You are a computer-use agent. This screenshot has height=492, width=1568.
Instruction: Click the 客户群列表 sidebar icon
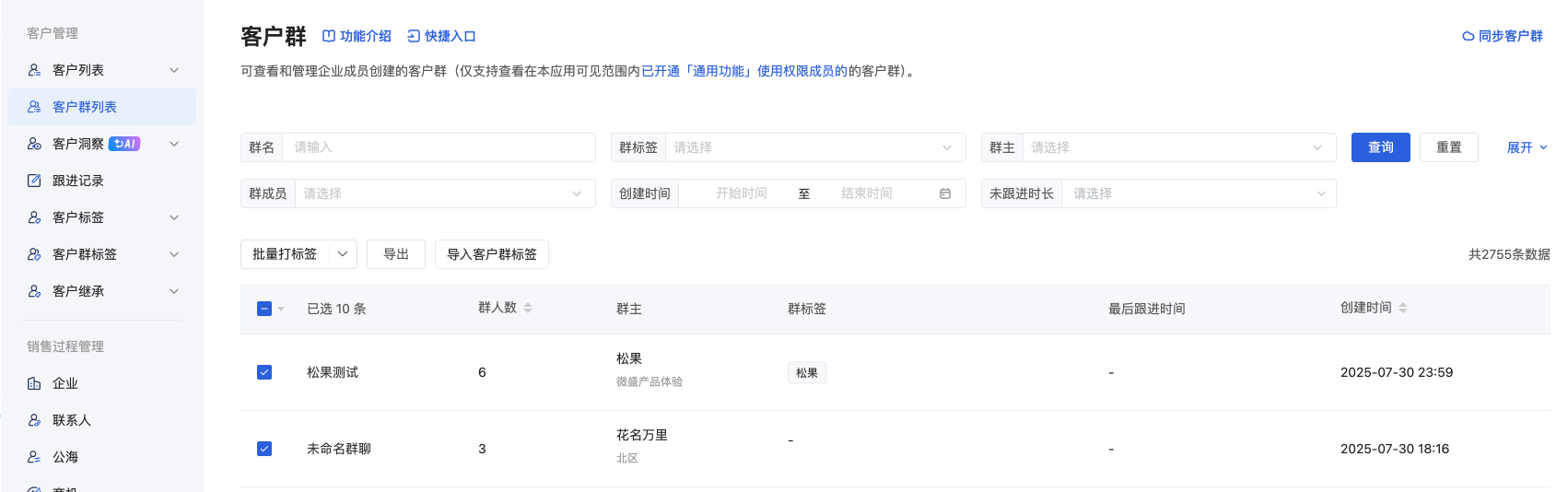click(34, 107)
